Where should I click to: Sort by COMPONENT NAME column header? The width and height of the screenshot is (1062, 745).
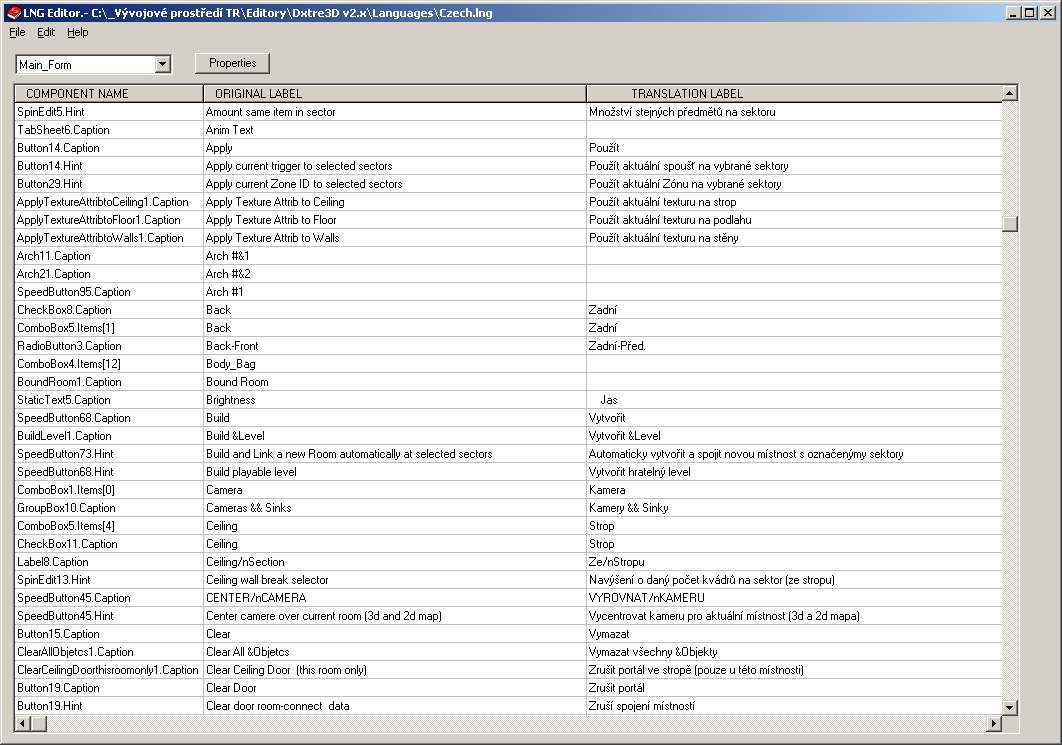pos(108,93)
